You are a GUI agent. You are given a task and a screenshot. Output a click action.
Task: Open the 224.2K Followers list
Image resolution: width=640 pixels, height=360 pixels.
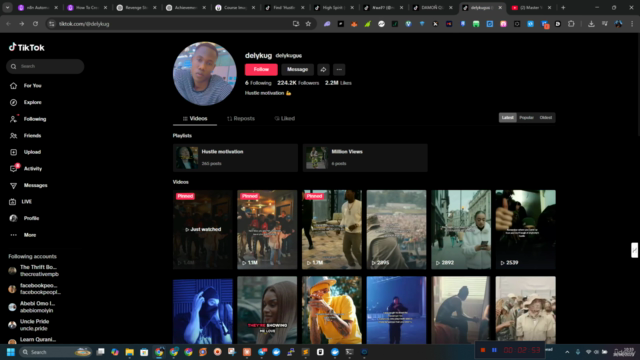pos(298,83)
